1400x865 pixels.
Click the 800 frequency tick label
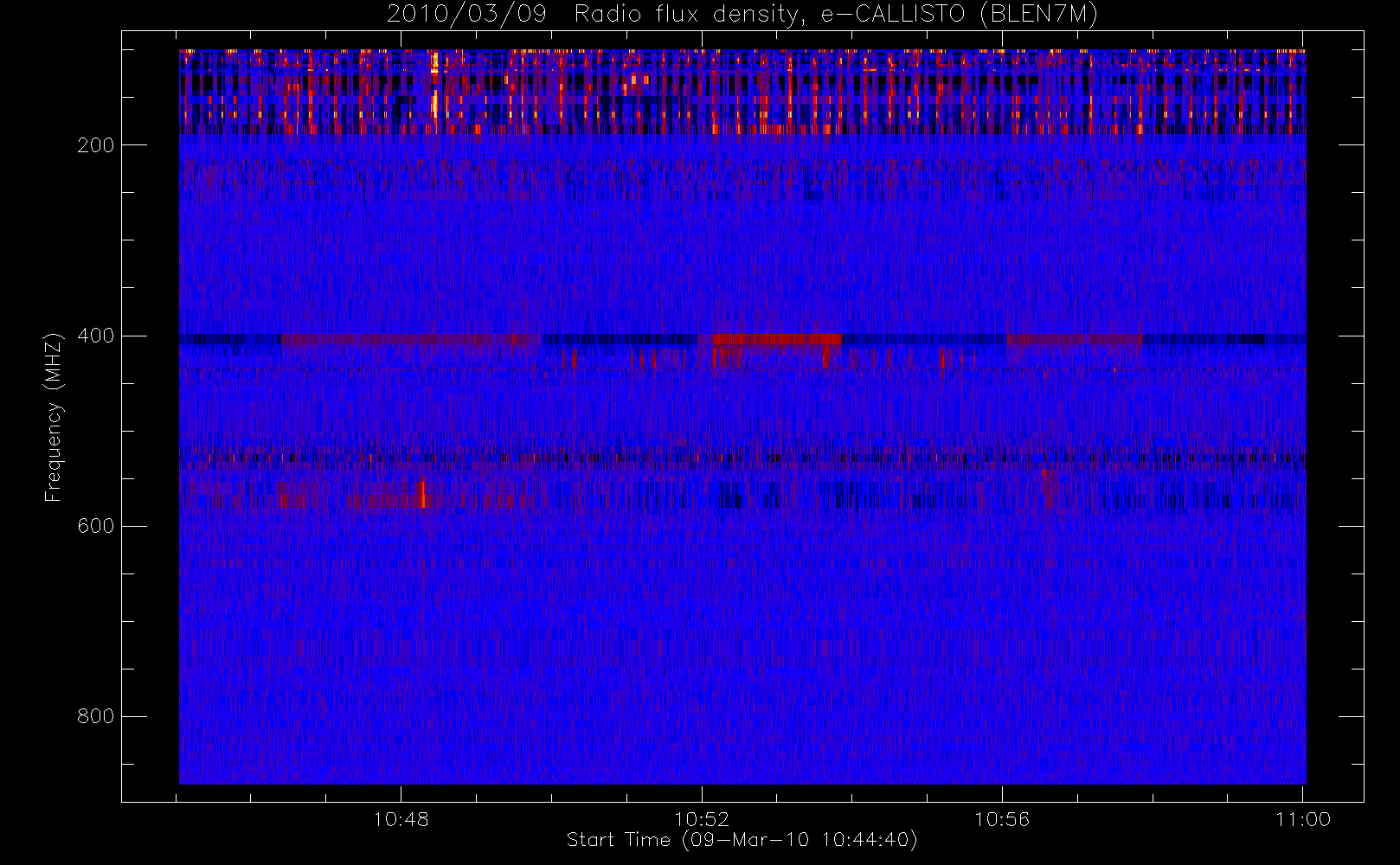click(95, 716)
